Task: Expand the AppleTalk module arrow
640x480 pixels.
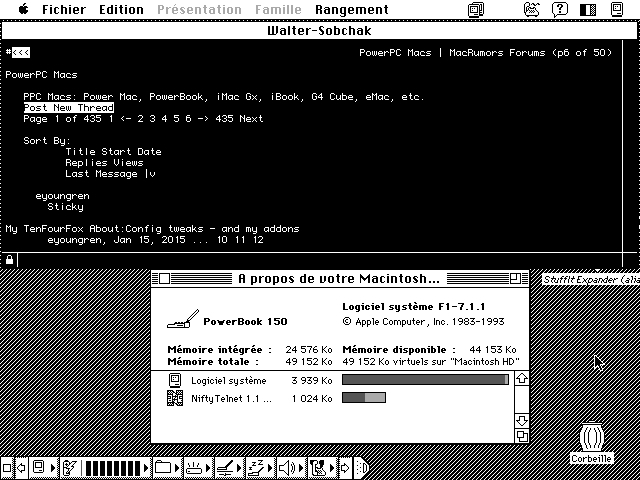Action: click(x=53, y=467)
